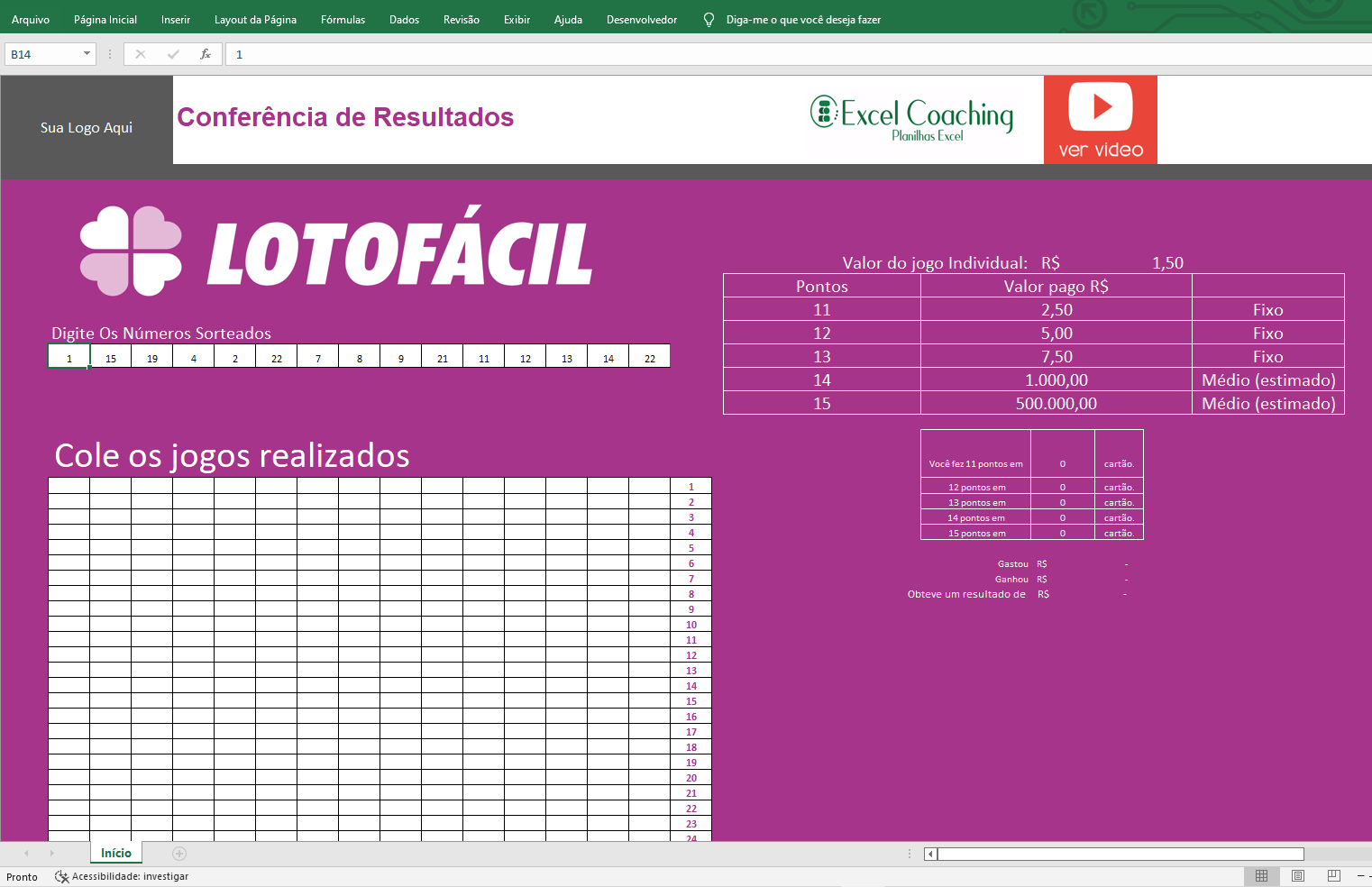The height and width of the screenshot is (887, 1372).
Task: Click the 'Médio (estimado)' cell for 15 points
Action: click(x=1268, y=403)
